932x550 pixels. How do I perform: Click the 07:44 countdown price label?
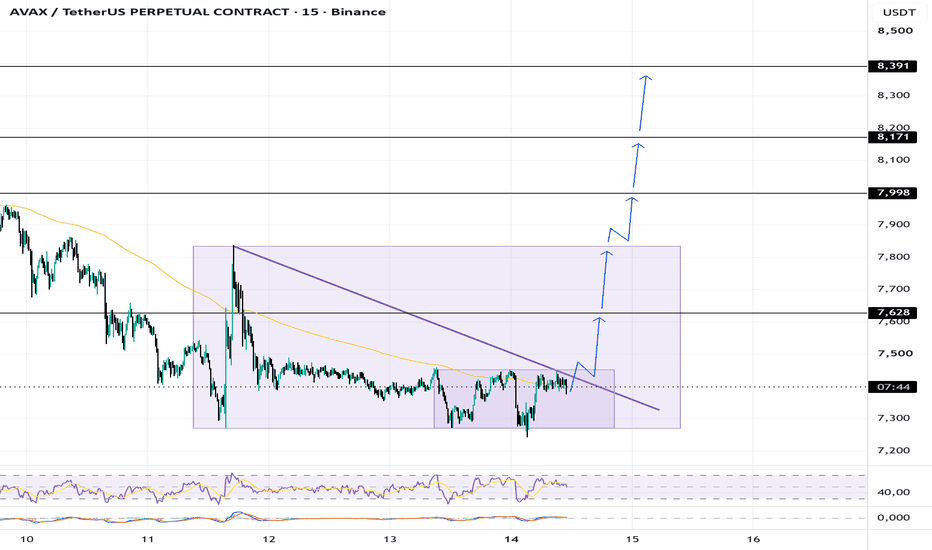click(892, 387)
